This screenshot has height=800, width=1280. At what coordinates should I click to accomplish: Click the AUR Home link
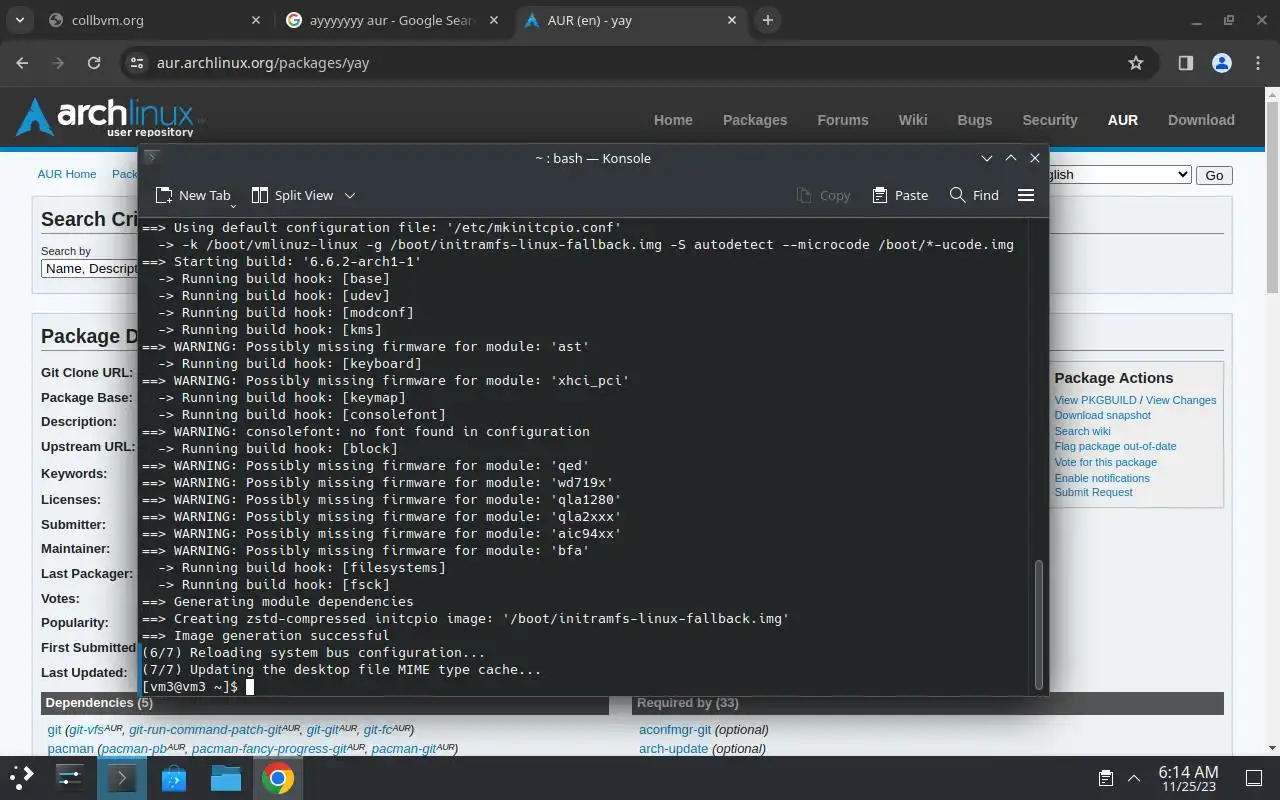coord(67,174)
